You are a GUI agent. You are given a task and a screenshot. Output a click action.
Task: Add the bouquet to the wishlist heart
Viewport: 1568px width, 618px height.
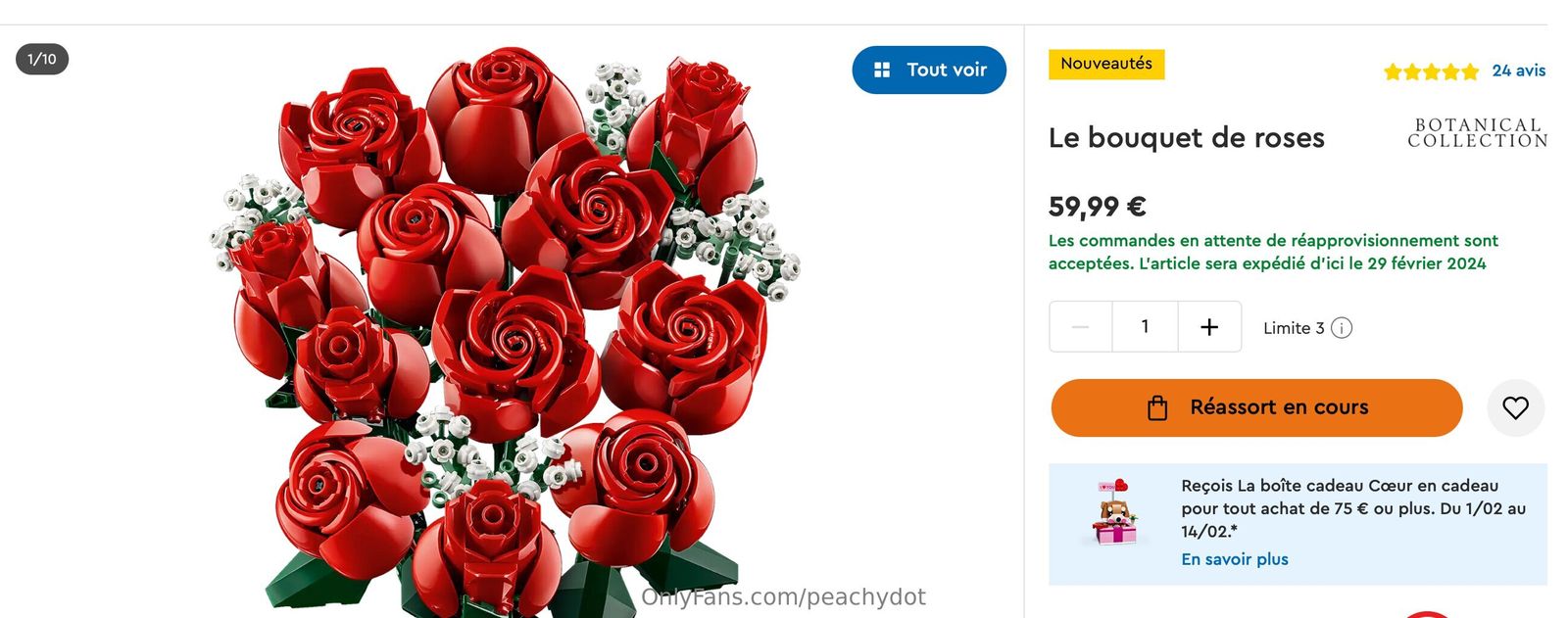pyautogui.click(x=1515, y=407)
